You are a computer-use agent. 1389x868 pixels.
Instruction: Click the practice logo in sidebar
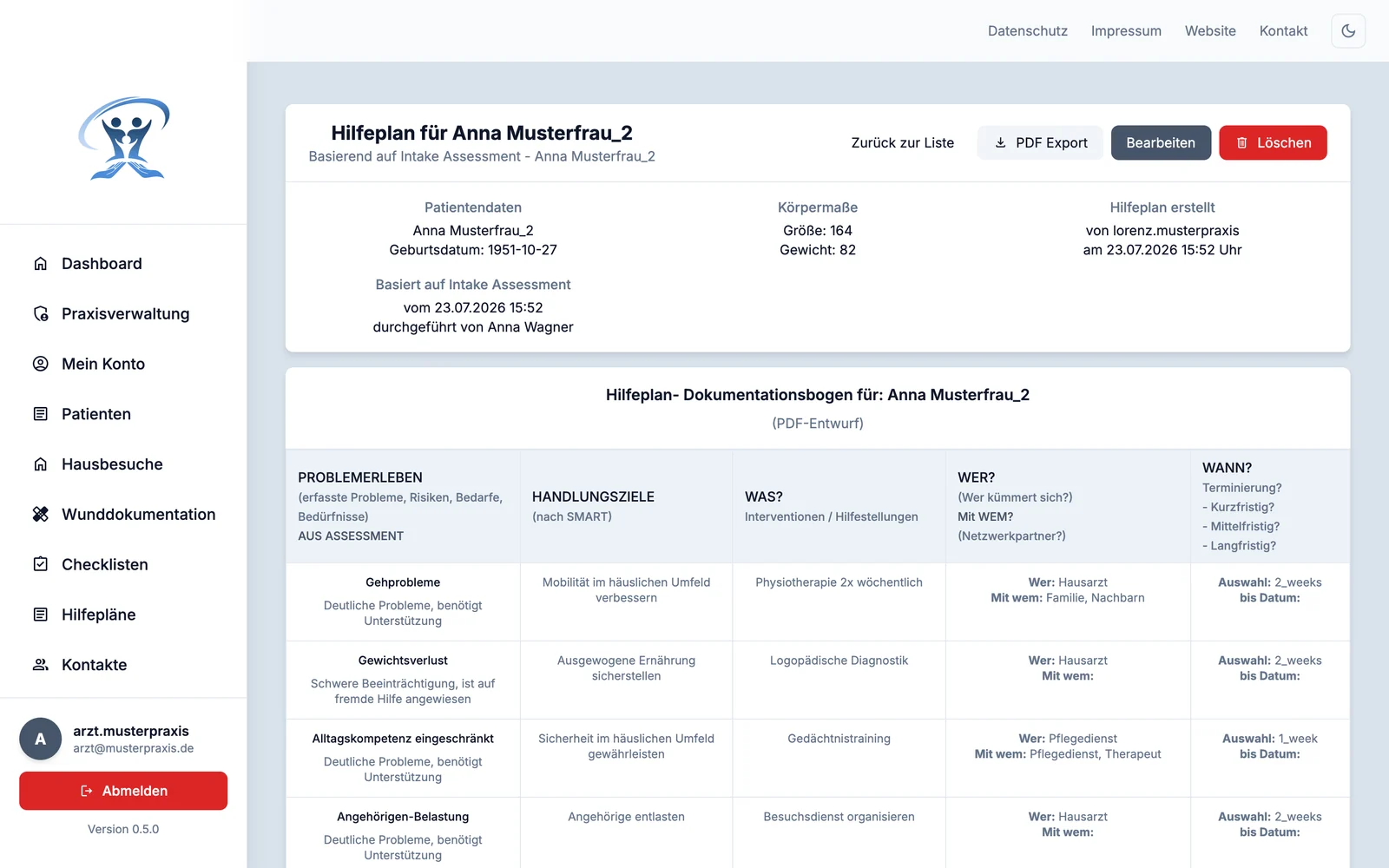[123, 139]
